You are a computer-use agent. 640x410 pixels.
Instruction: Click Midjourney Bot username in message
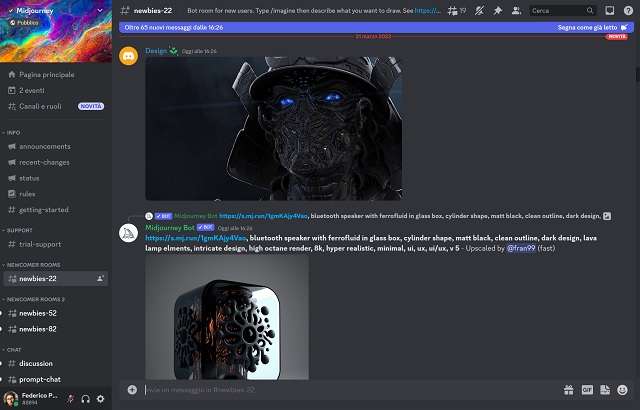(x=170, y=227)
